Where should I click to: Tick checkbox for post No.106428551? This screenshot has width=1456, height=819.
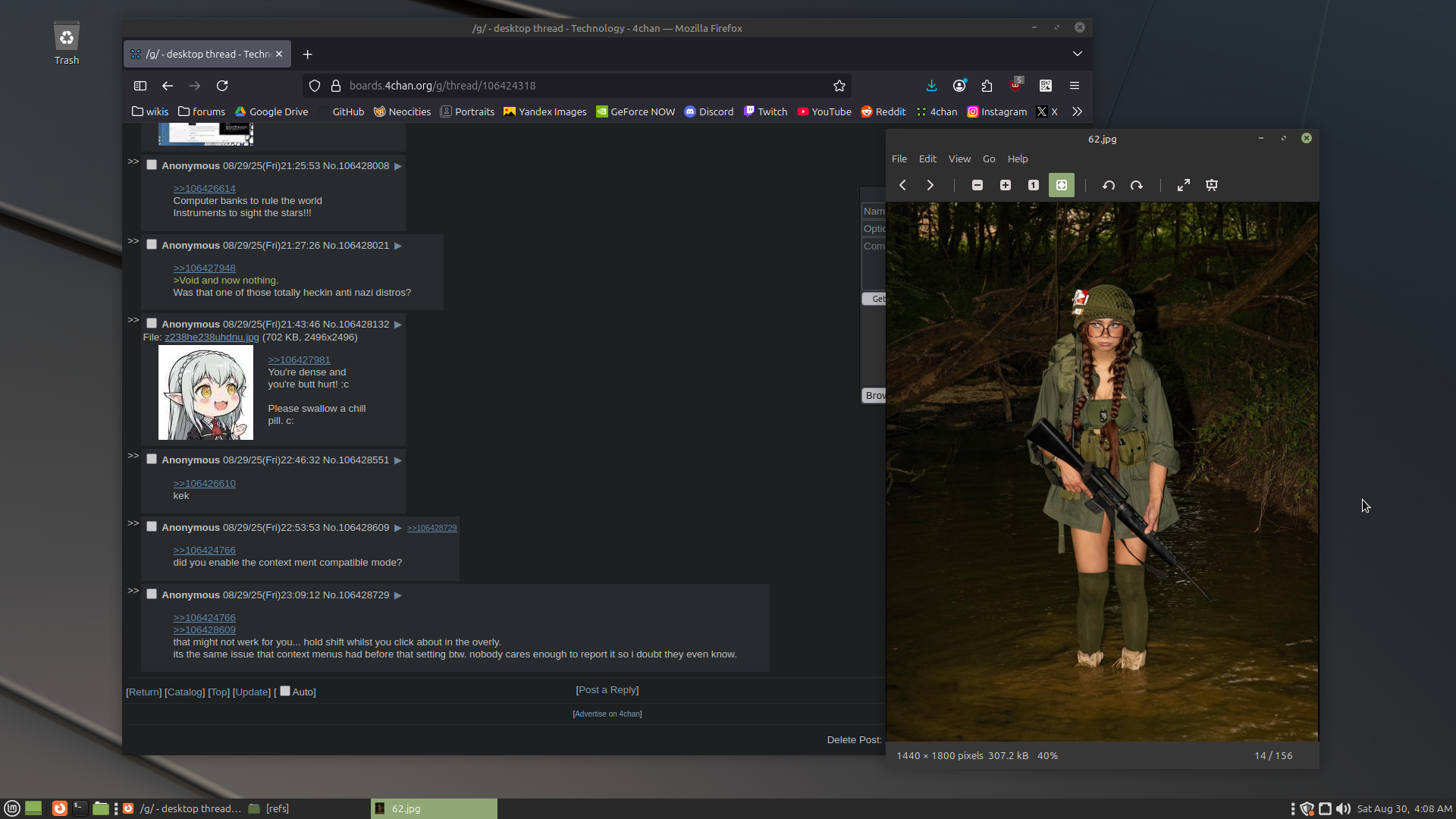click(152, 459)
